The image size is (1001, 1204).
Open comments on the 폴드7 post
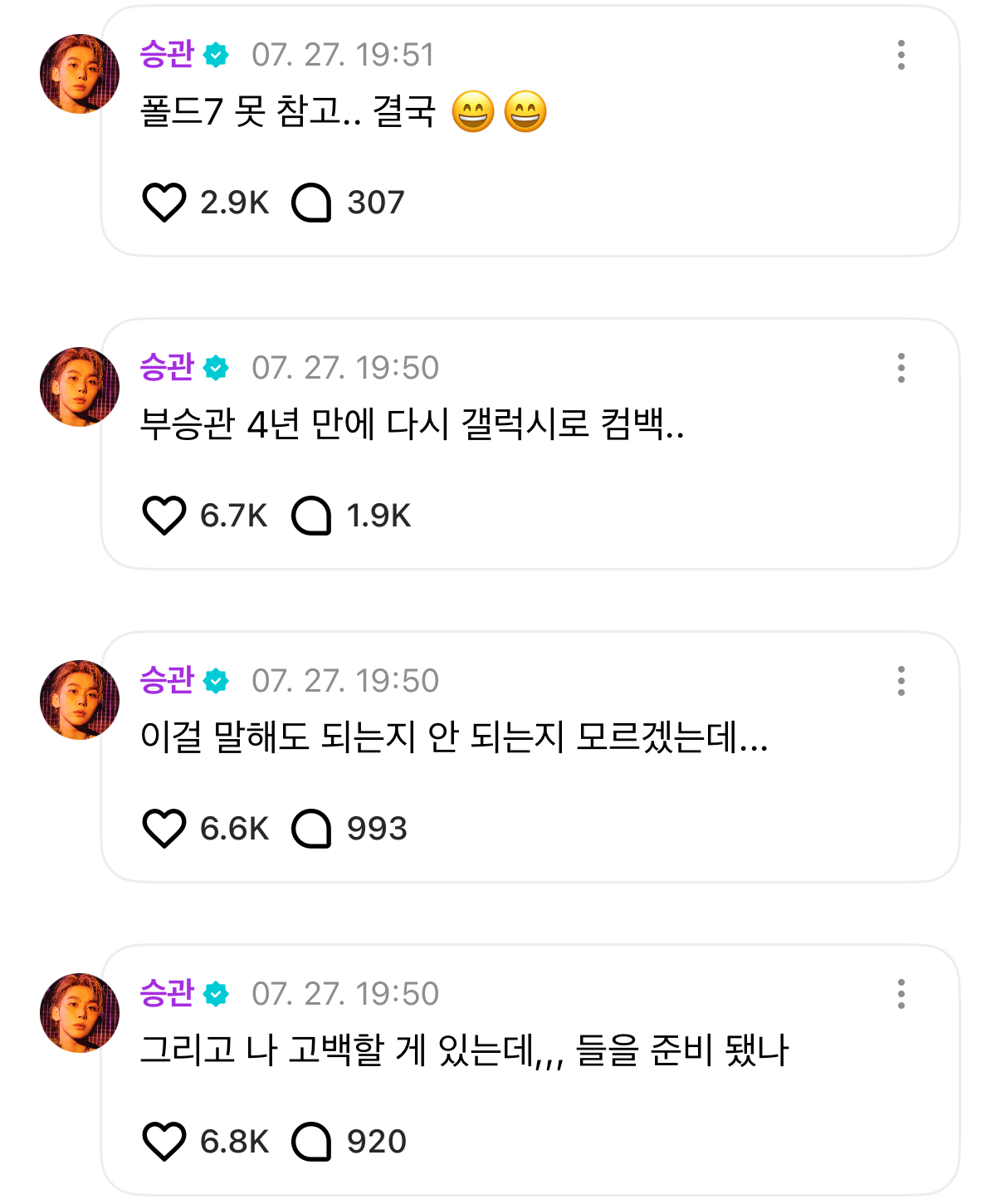coord(311,203)
